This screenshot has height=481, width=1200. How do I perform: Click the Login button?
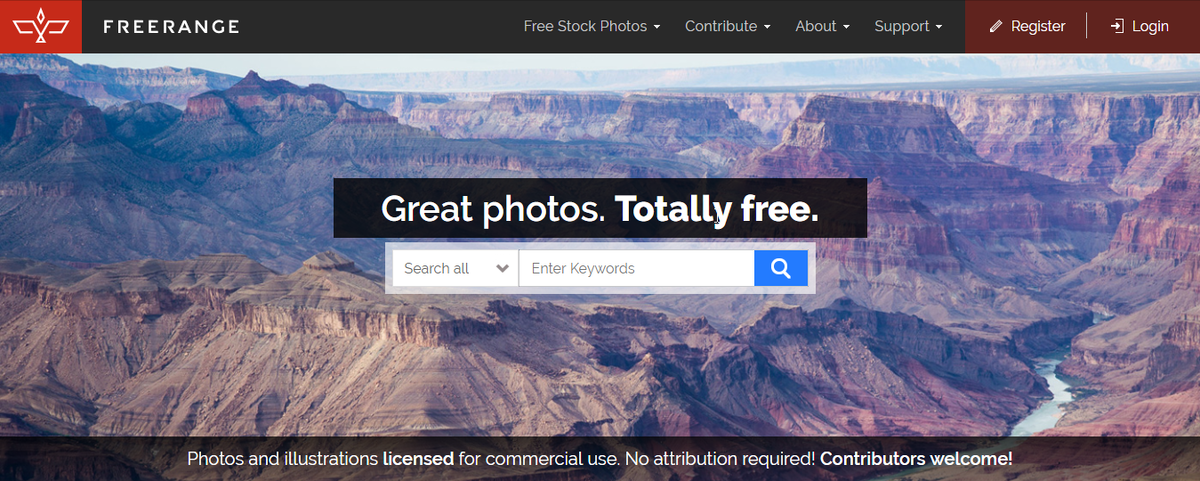1139,27
